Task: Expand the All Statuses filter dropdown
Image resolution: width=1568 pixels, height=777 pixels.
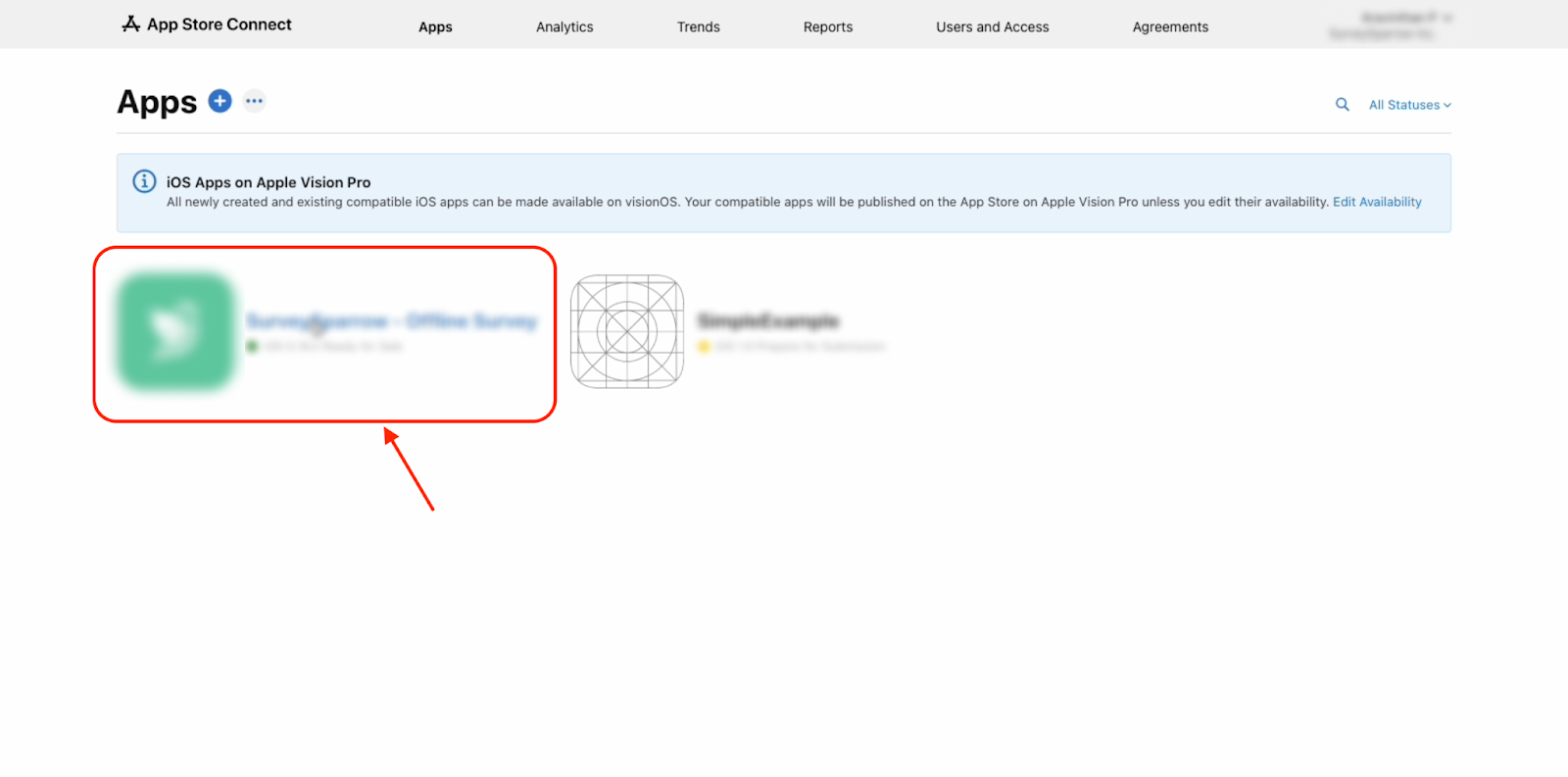Action: point(1409,105)
